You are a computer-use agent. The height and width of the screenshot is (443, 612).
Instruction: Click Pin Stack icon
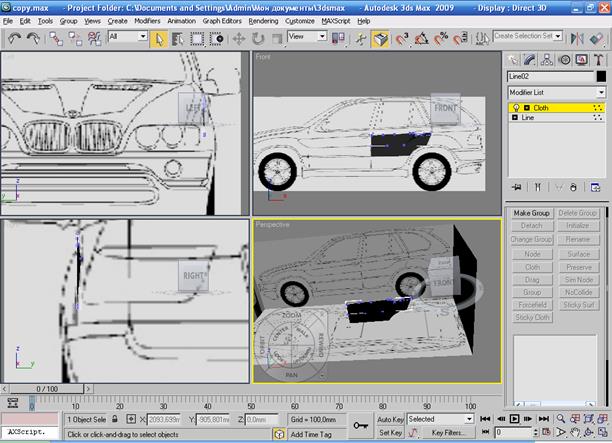coord(516,187)
